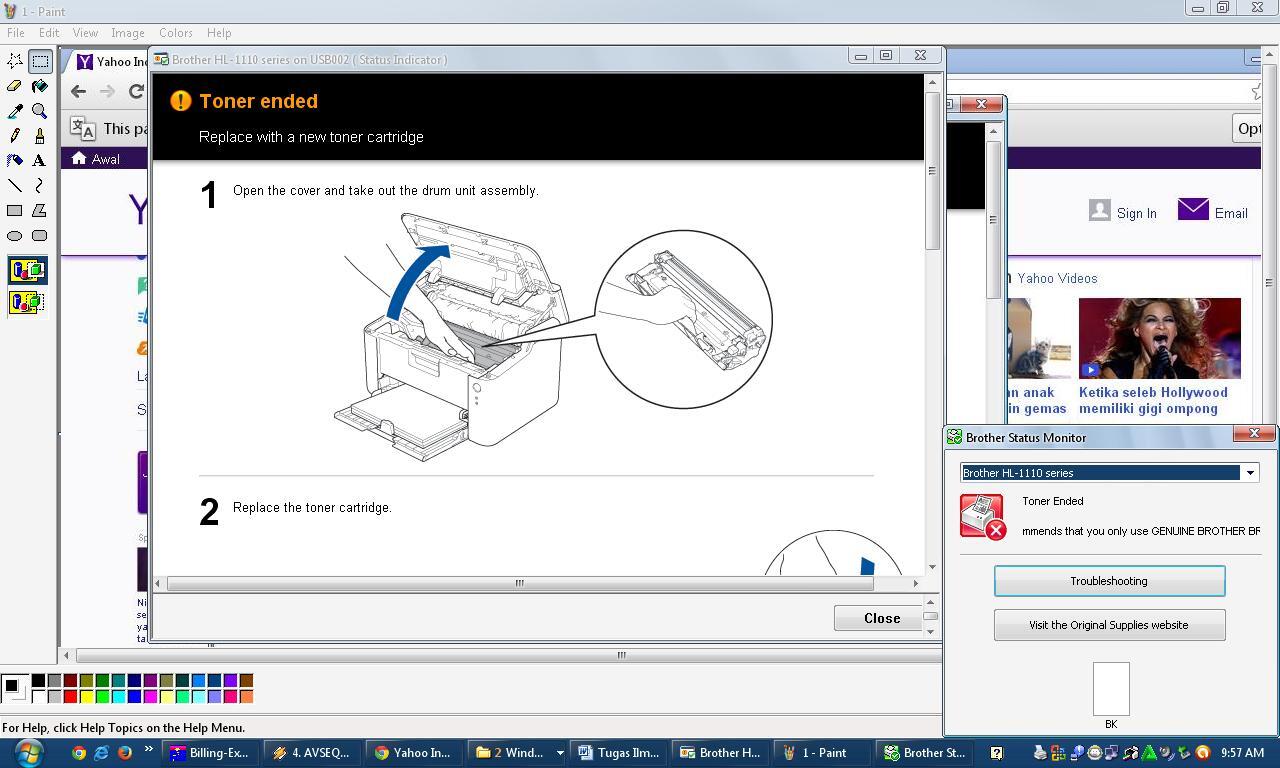
Task: Pick the black color from the palette
Action: pyautogui.click(x=38, y=680)
